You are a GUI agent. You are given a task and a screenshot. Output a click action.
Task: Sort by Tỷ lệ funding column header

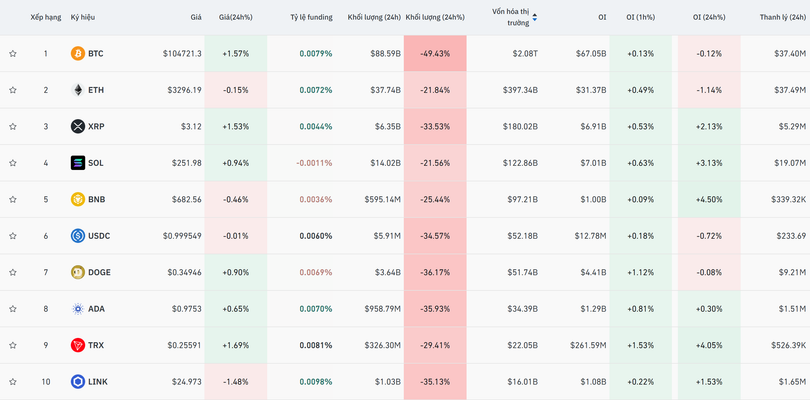click(x=311, y=17)
